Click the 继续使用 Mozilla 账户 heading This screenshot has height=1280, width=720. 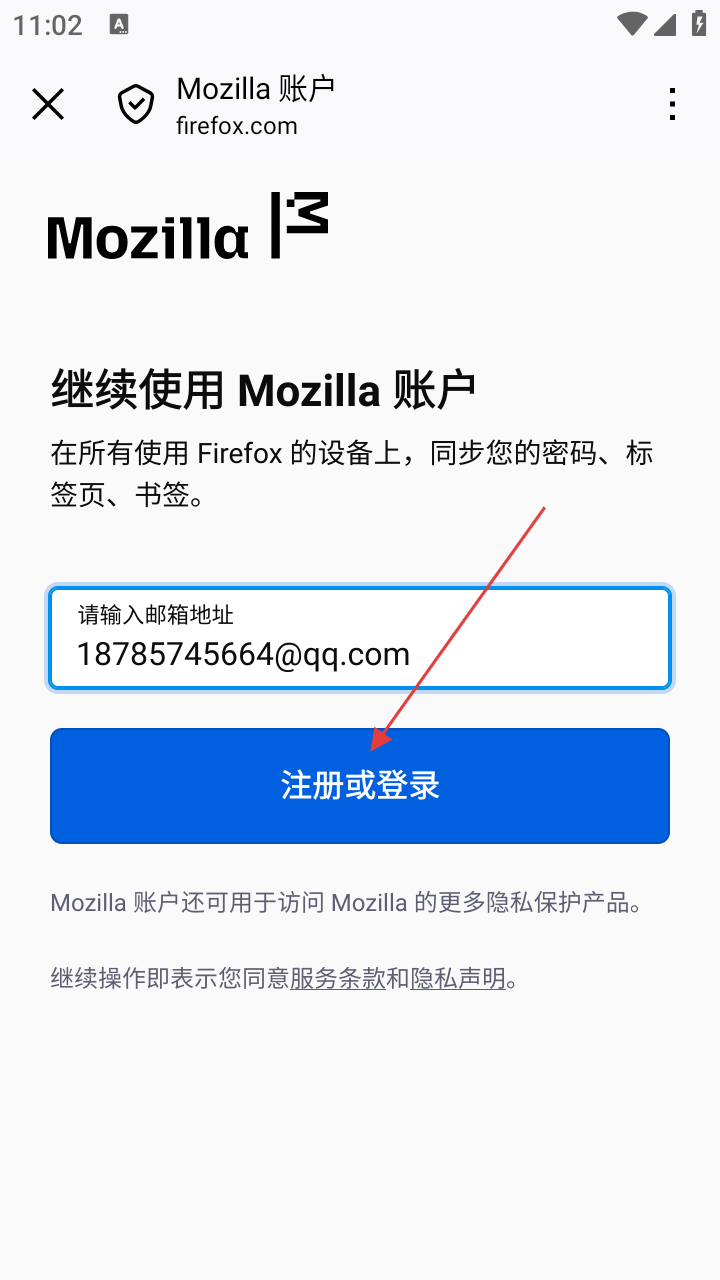[x=263, y=390]
